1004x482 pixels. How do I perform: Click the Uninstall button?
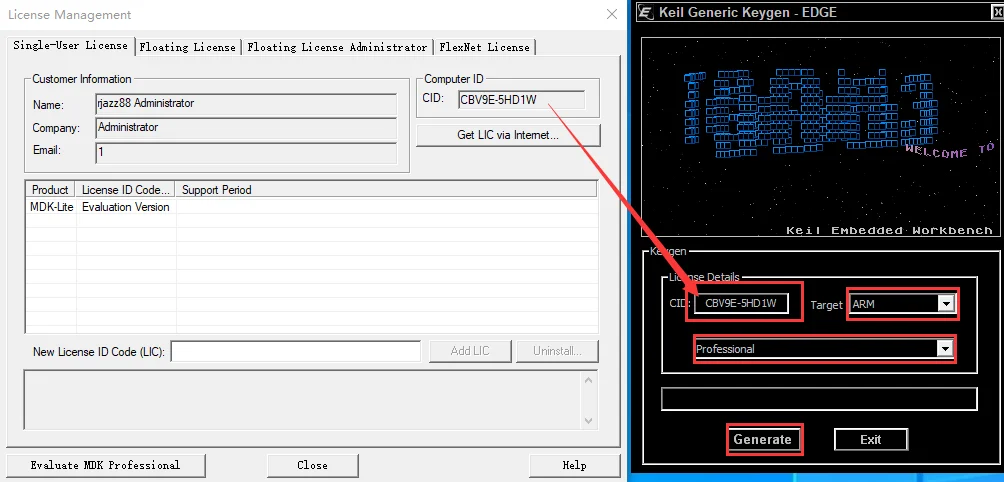pyautogui.click(x=556, y=351)
